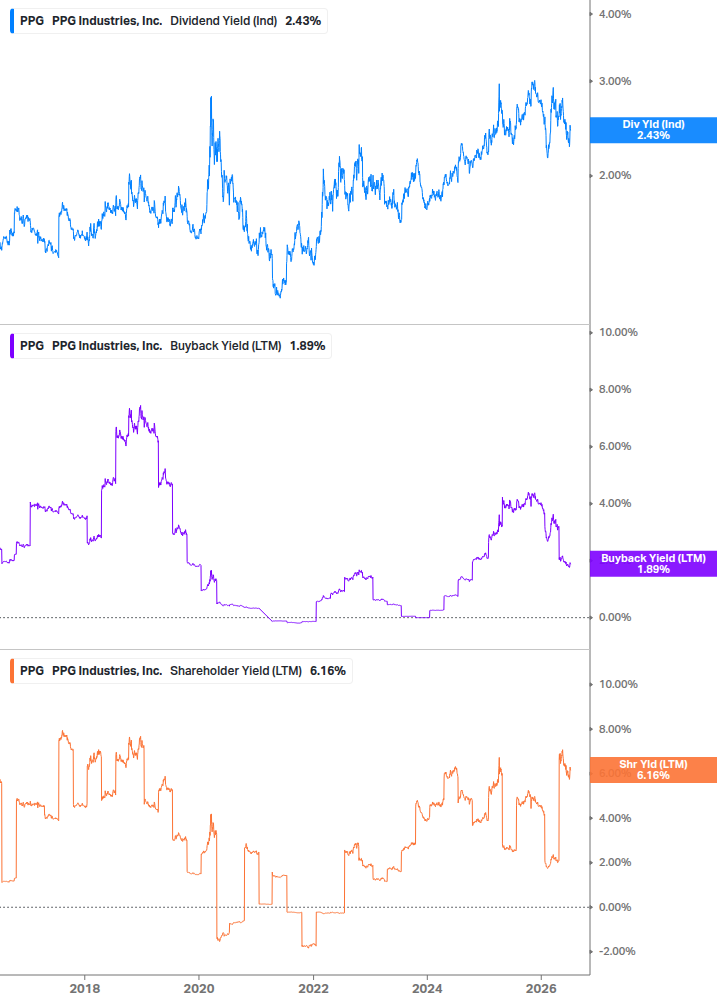This screenshot has height=1005, width=717.
Task: Click the 8.00% tick on the buyback yield axis
Action: [x=615, y=390]
